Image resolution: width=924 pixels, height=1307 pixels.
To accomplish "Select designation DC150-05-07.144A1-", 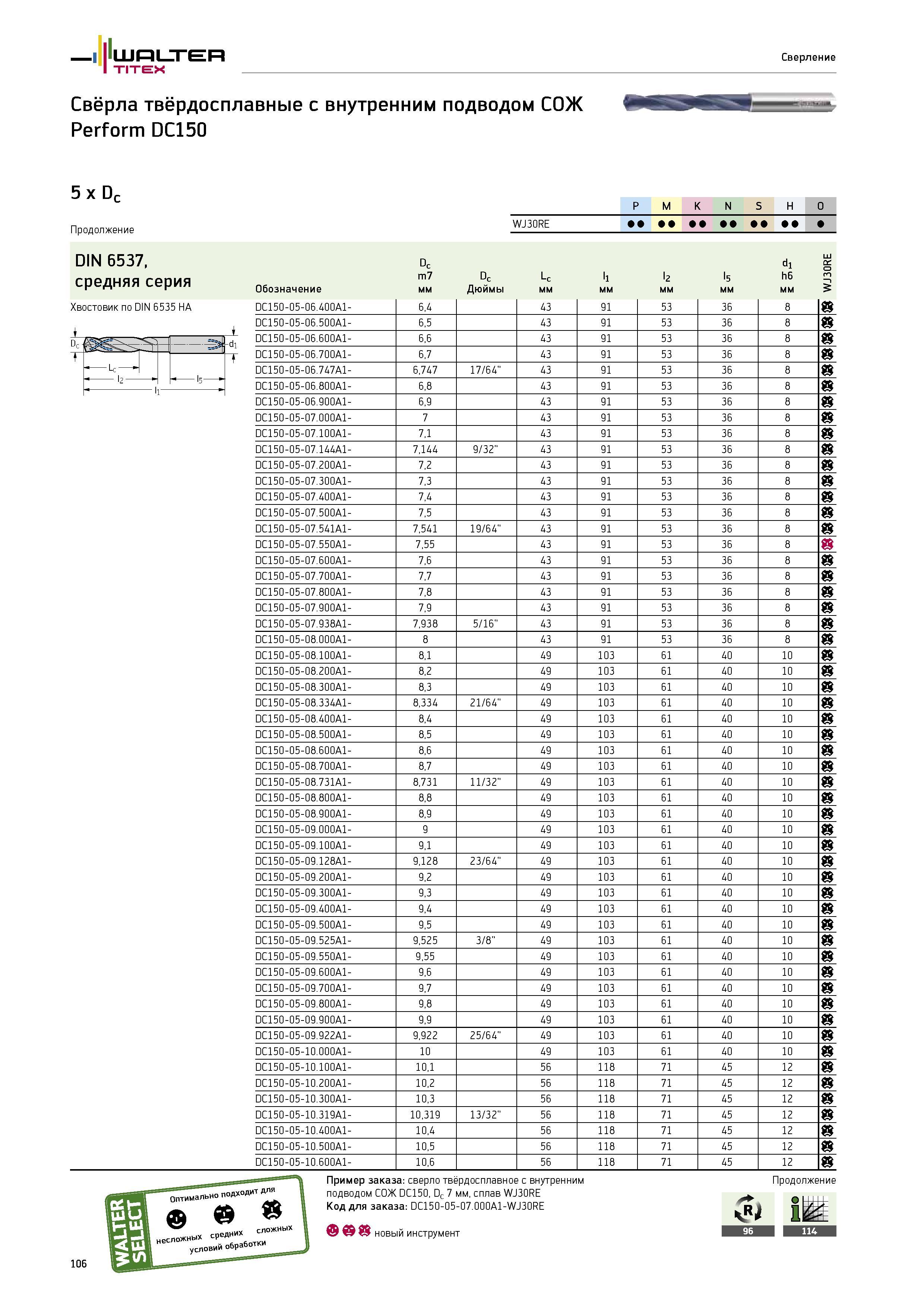I will [303, 449].
